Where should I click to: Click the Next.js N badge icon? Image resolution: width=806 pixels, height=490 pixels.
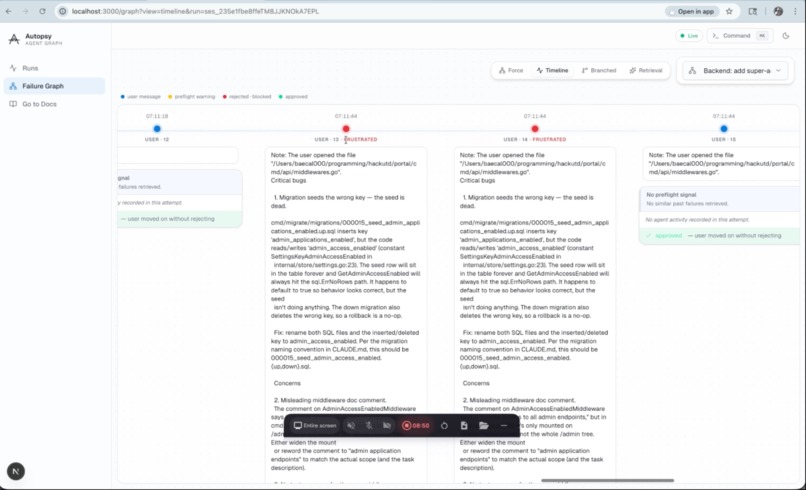tap(15, 471)
